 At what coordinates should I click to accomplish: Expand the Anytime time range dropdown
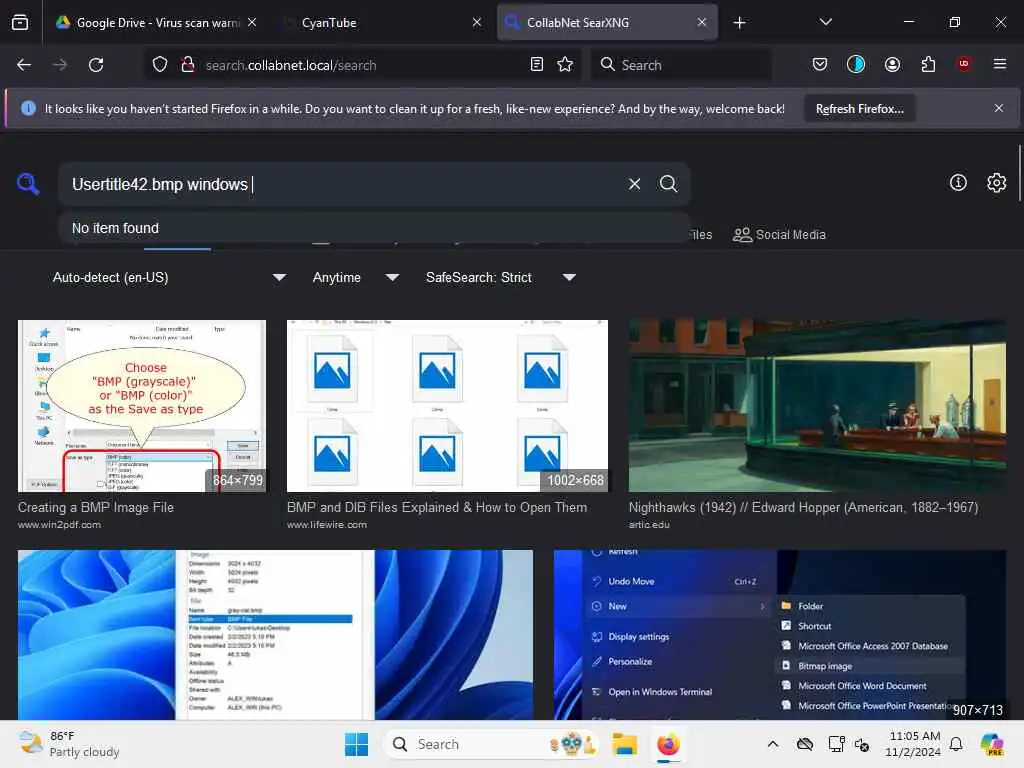[x=355, y=278]
